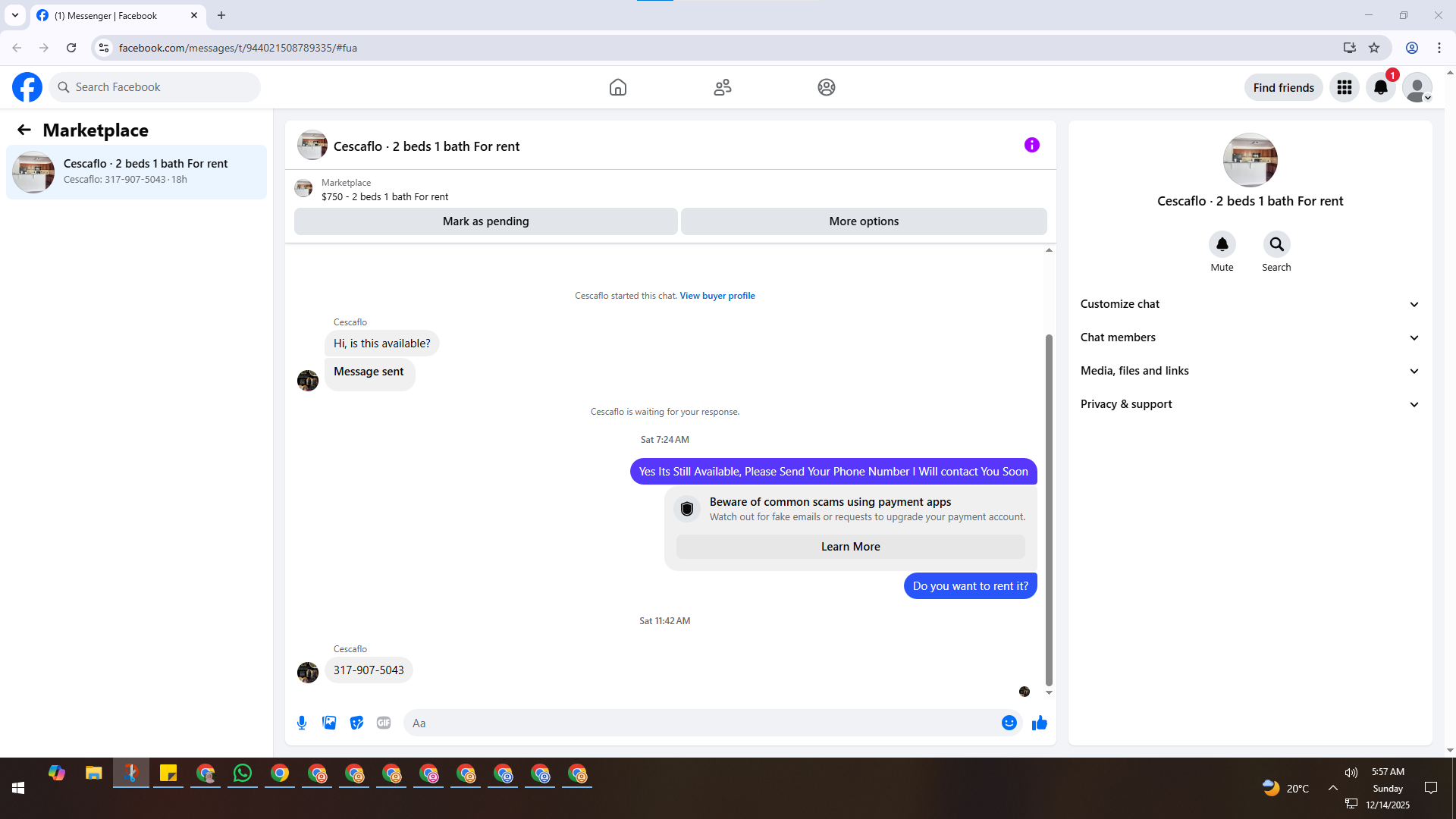Screen dimensions: 1456x819
Task: Mute this conversation
Action: [x=1222, y=244]
